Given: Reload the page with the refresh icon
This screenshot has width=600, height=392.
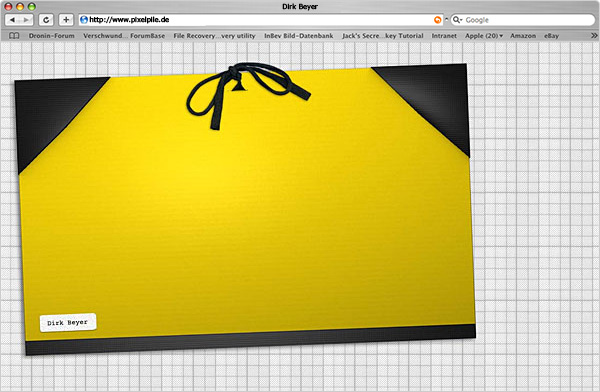Looking at the screenshot, I should [x=46, y=20].
